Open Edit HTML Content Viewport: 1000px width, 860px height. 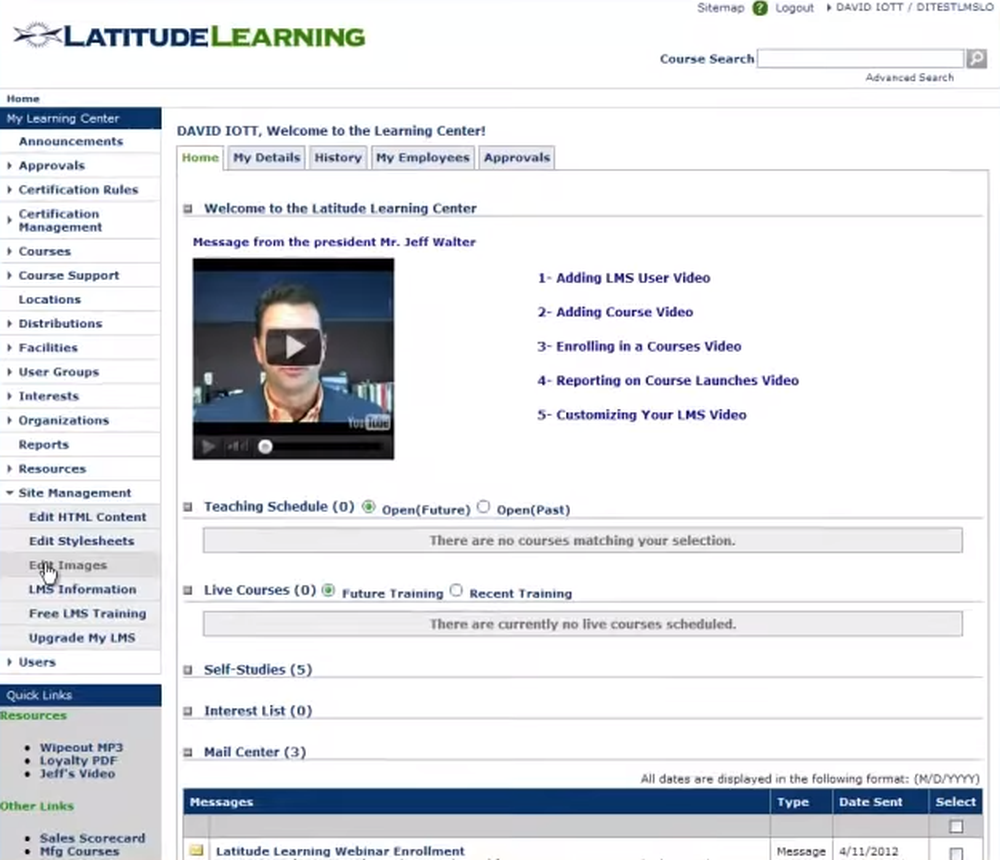87,517
